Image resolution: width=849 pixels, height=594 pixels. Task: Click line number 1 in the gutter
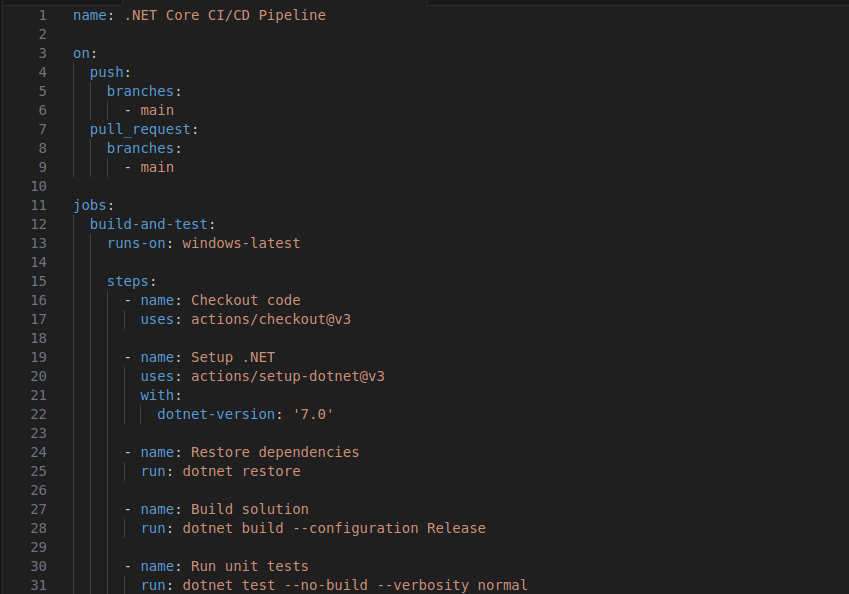[x=42, y=16]
